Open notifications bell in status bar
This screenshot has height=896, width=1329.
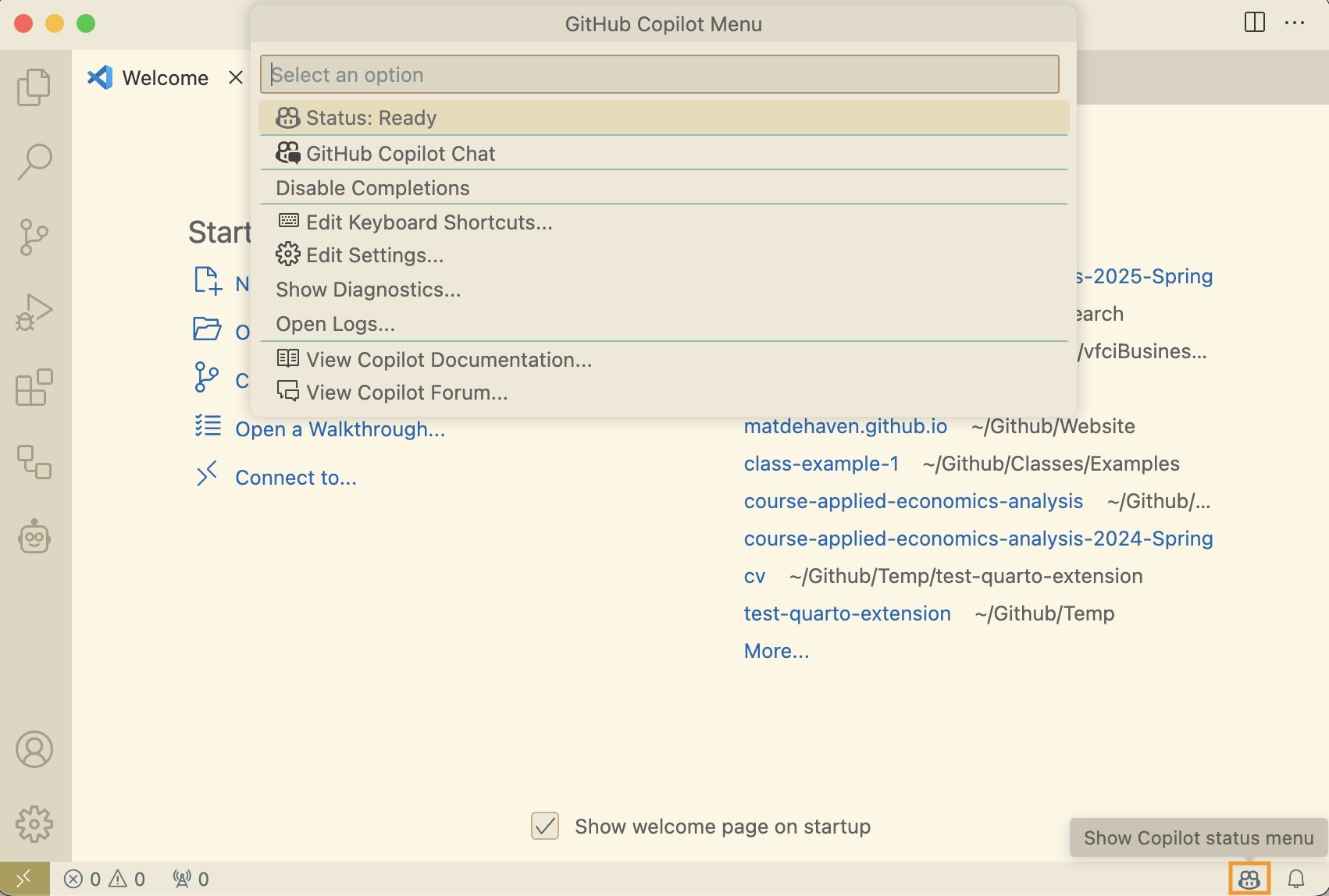(x=1295, y=879)
